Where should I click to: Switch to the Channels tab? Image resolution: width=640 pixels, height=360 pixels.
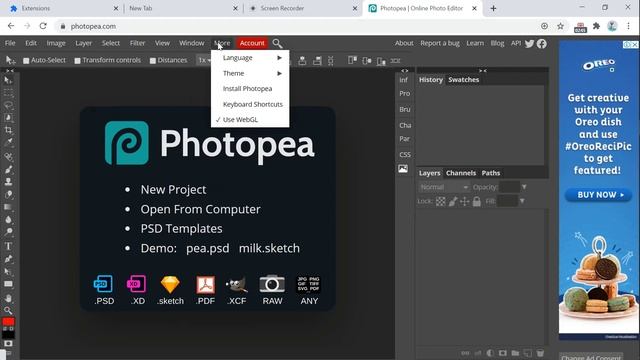click(461, 173)
